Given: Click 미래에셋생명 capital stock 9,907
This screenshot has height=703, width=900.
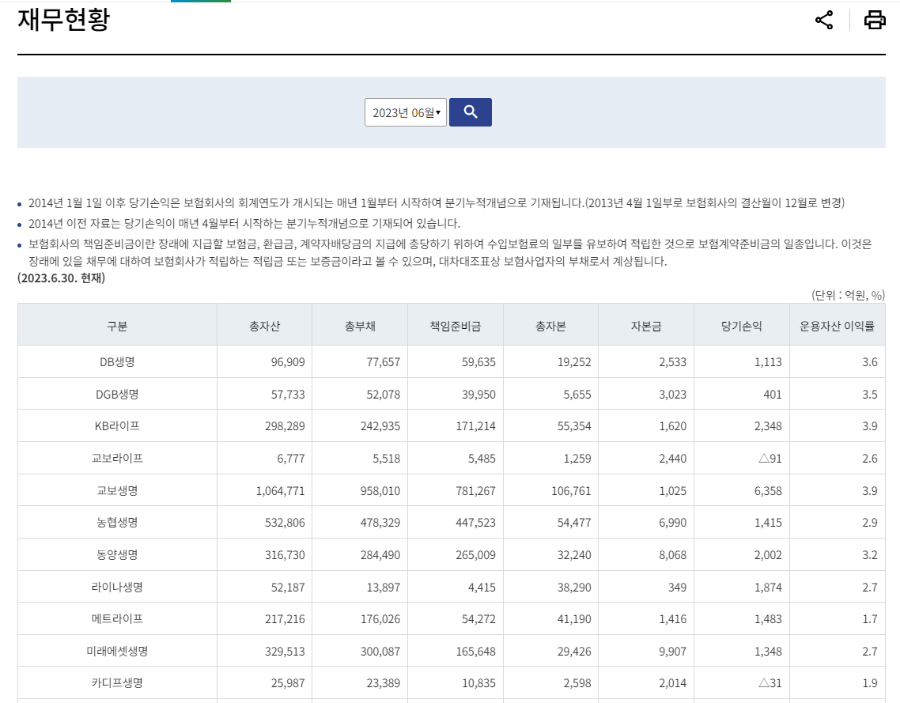Looking at the screenshot, I should pos(673,651).
